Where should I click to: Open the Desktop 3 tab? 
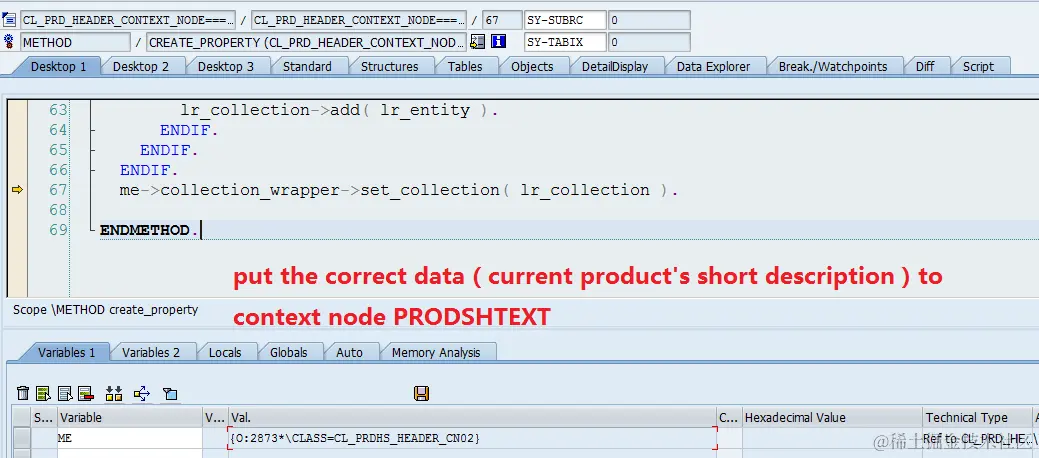pyautogui.click(x=226, y=66)
